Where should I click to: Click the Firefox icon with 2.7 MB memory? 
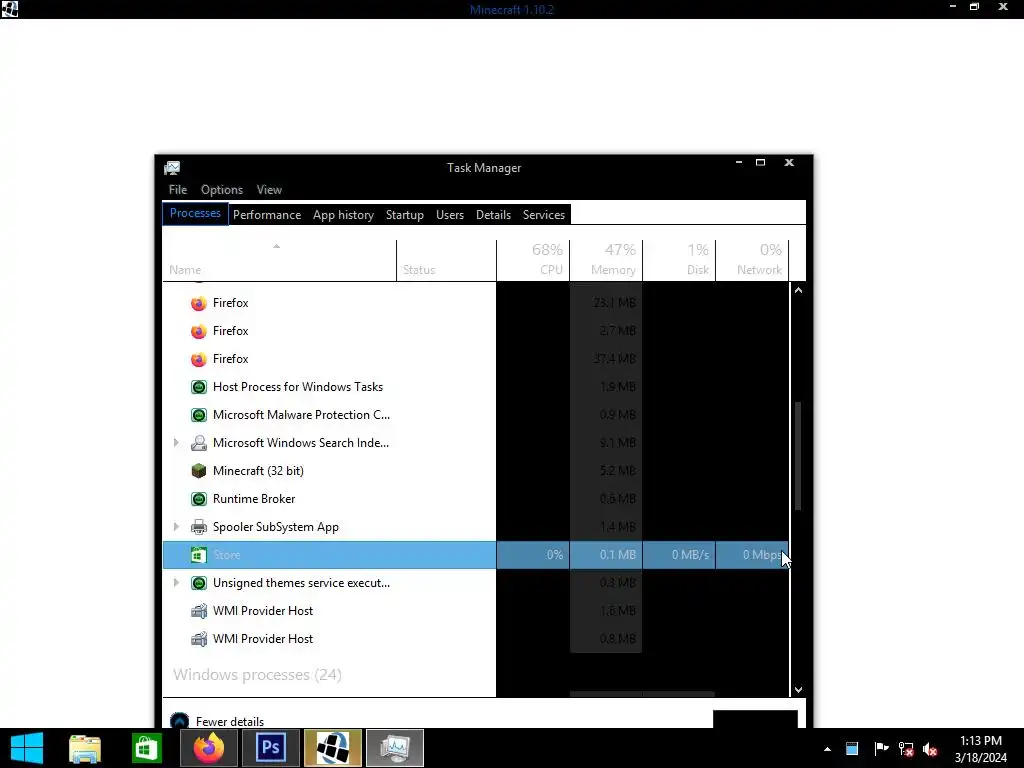click(x=199, y=331)
